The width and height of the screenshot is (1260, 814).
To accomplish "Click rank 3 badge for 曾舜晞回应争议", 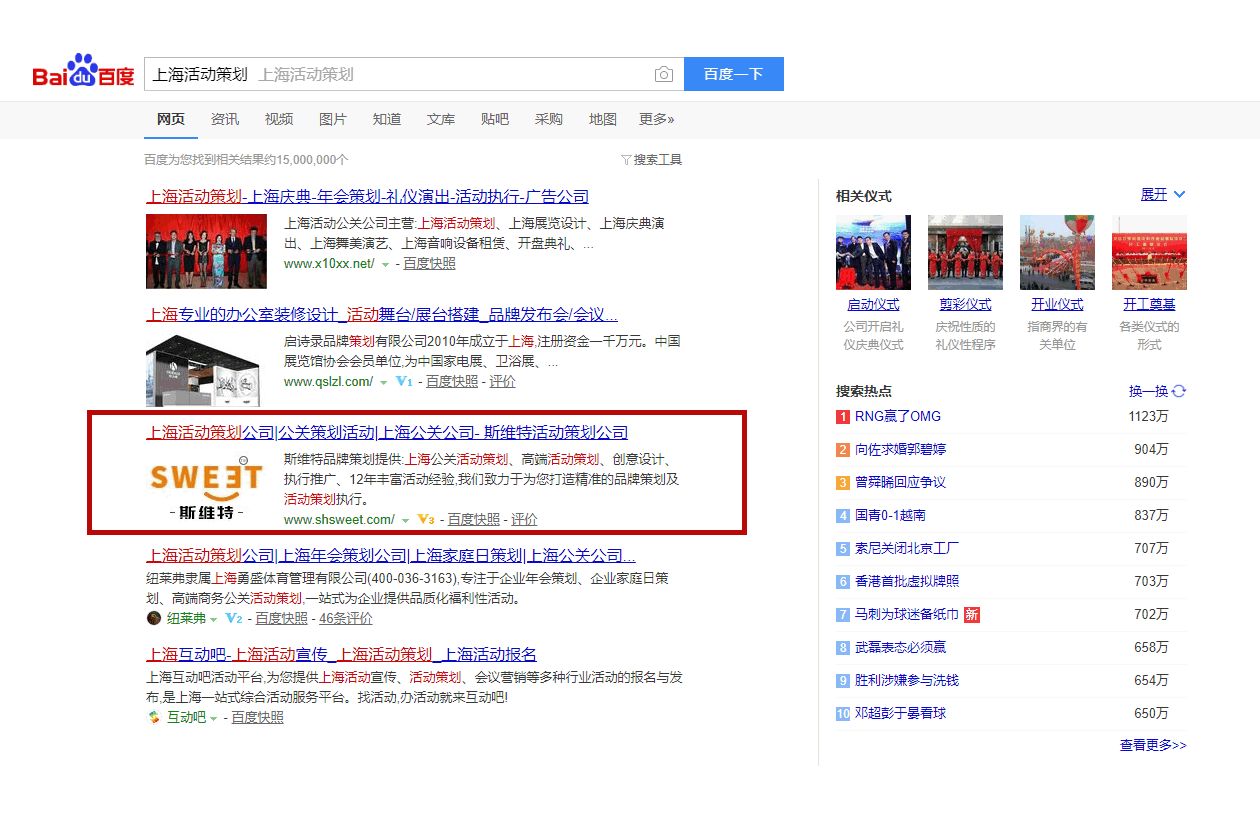I will point(843,483).
